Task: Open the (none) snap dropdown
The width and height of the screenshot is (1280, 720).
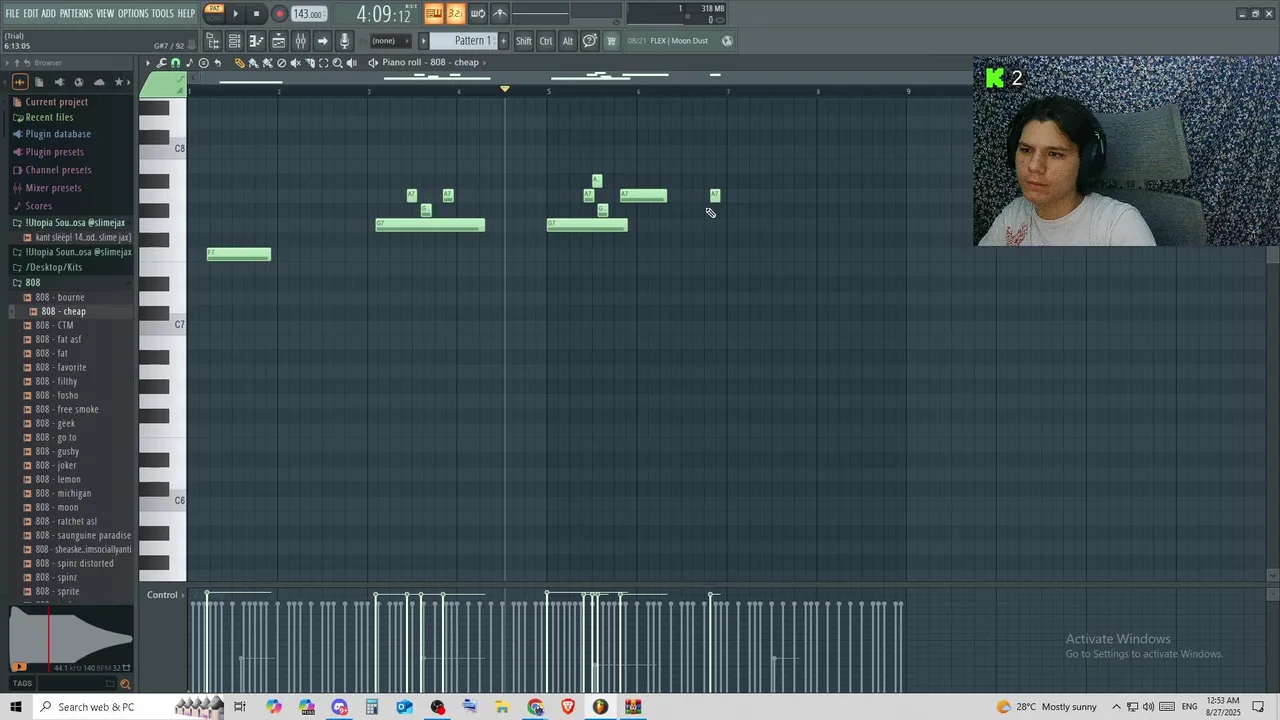Action: [x=391, y=41]
